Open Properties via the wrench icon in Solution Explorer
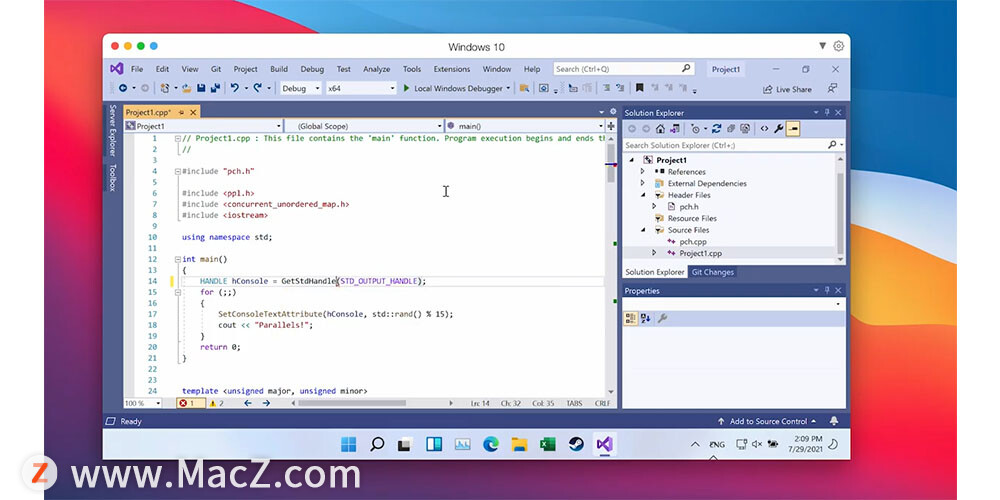Image resolution: width=1000 pixels, height=500 pixels. pos(779,129)
